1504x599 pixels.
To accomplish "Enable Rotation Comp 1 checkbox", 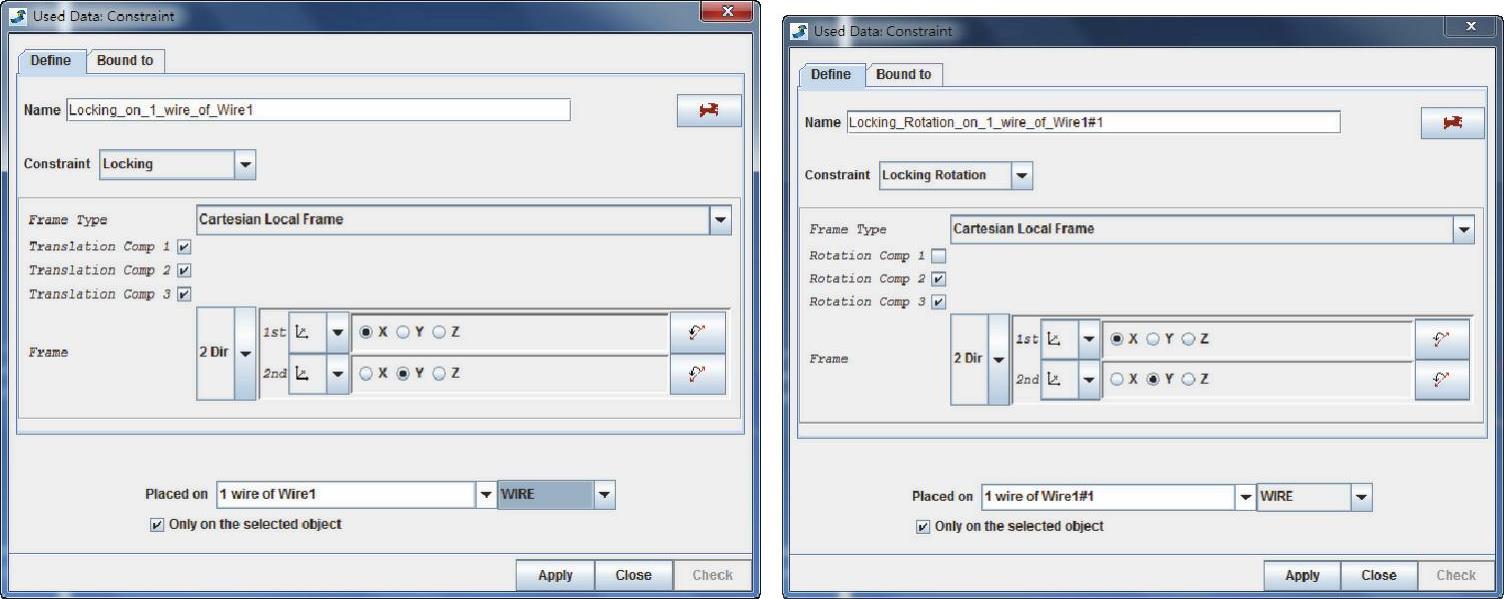I will pyautogui.click(x=938, y=256).
